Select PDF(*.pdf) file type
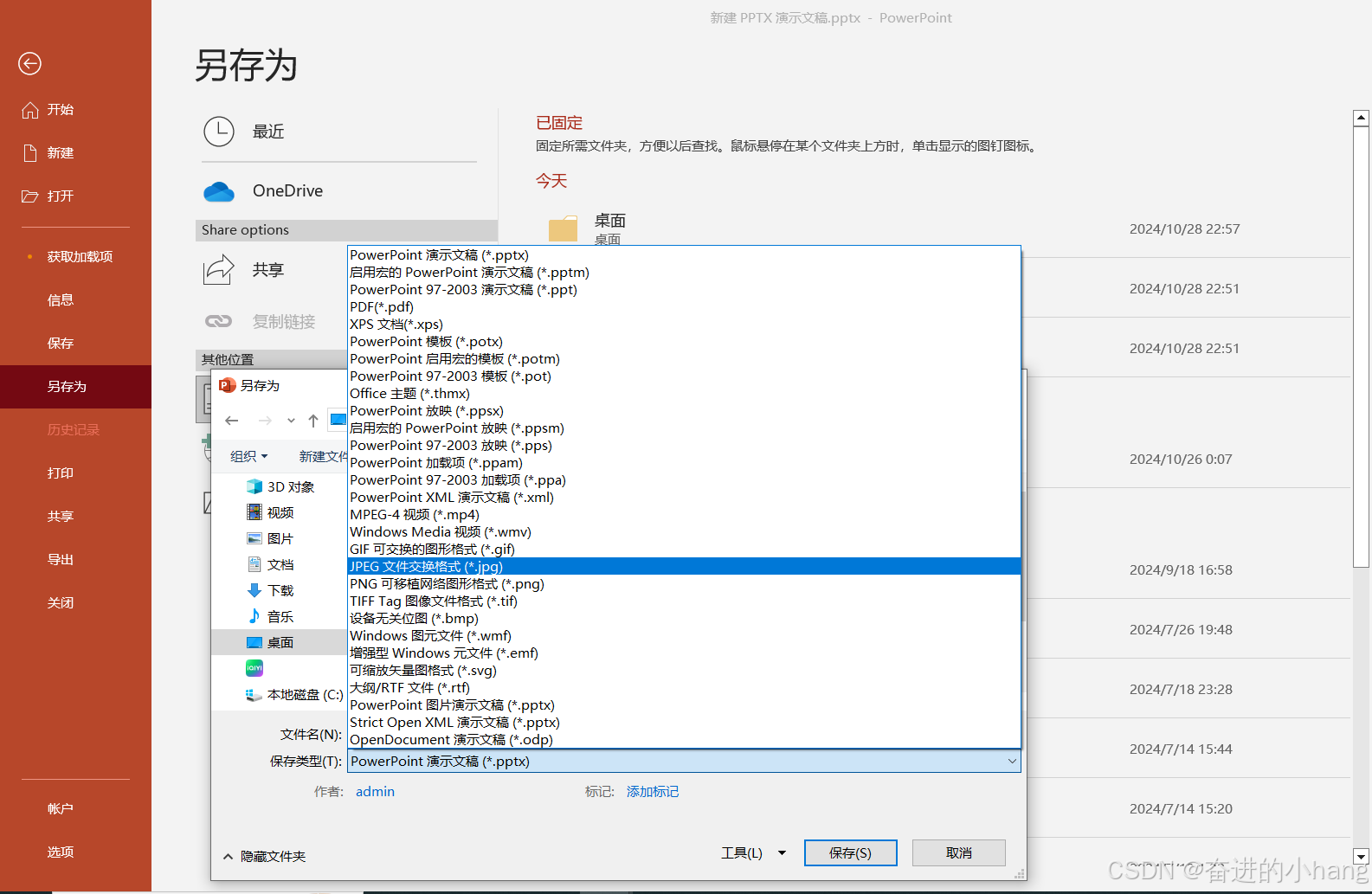This screenshot has height=894, width=1372. (x=684, y=306)
